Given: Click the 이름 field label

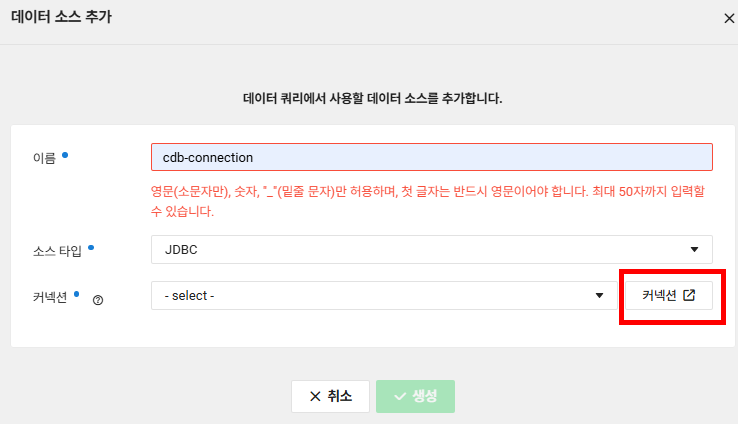Looking at the screenshot, I should (44, 158).
